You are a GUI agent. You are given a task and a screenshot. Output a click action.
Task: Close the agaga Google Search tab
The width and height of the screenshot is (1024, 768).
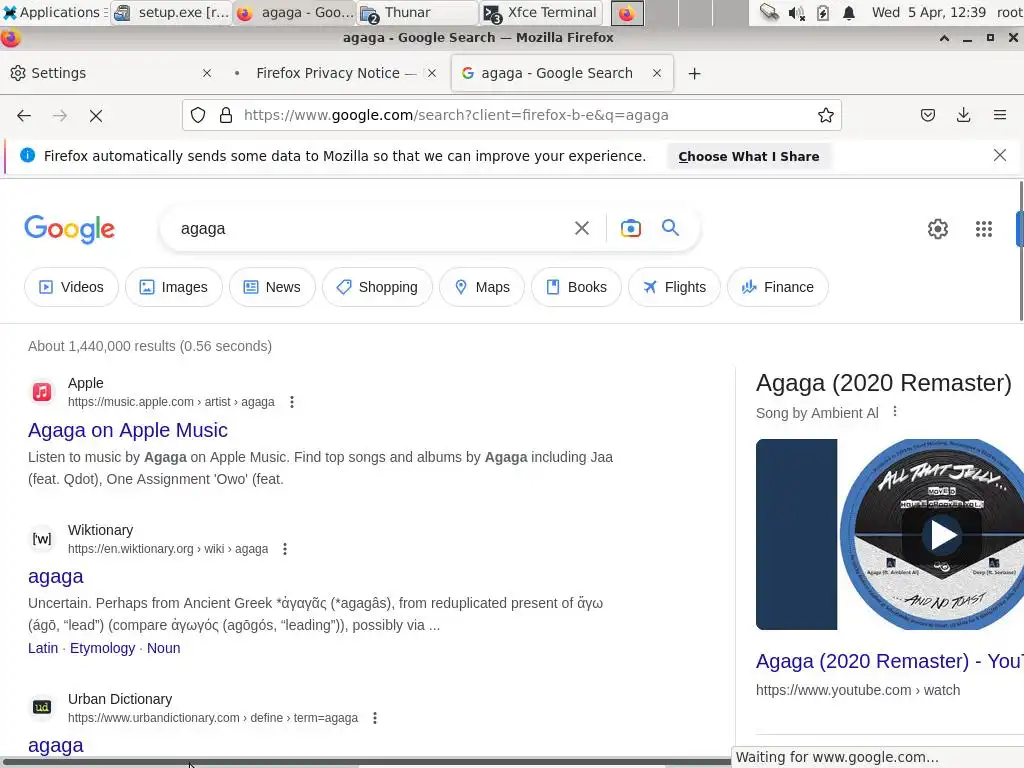tap(657, 73)
